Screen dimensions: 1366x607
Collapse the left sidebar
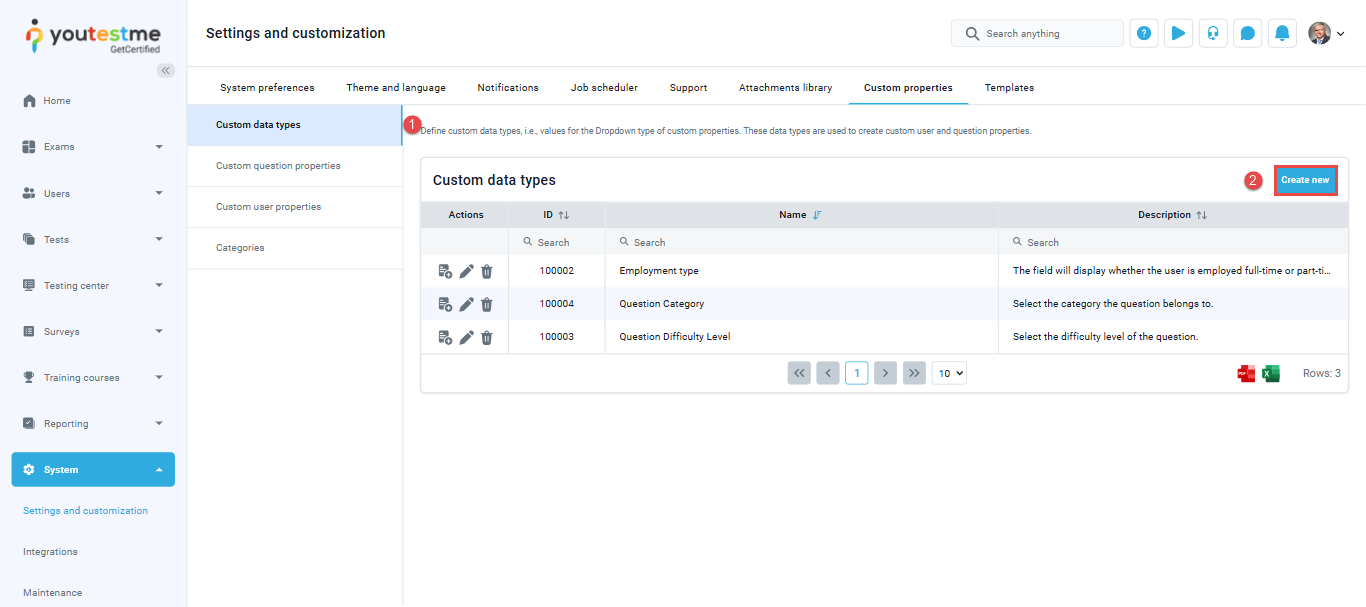click(166, 70)
